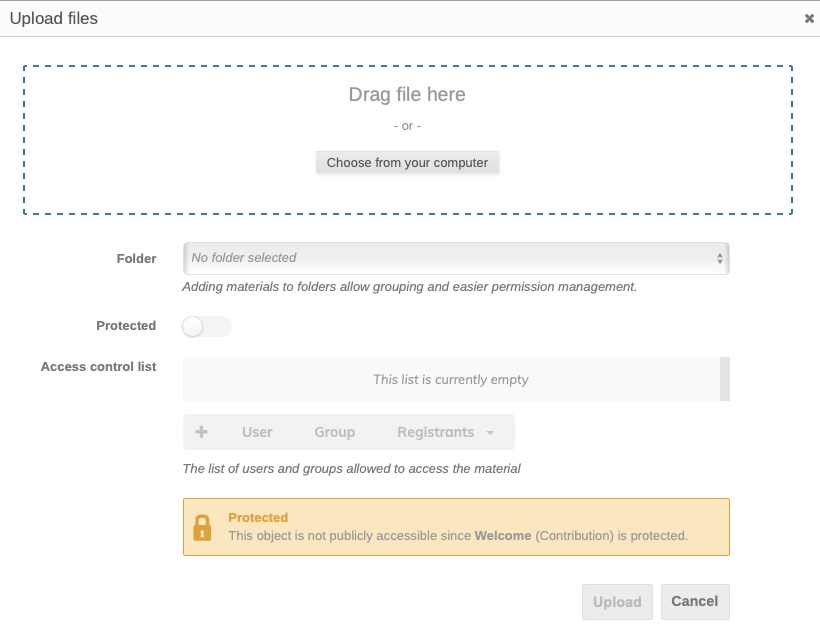Click the 'Drag file here' drop zone text
Image resolution: width=820 pixels, height=640 pixels.
tap(407, 95)
